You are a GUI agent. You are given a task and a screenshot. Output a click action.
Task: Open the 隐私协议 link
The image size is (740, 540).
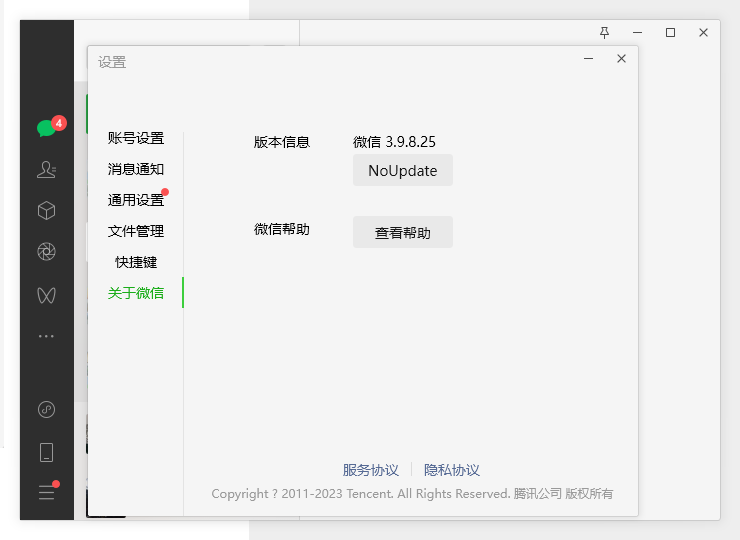(x=452, y=470)
